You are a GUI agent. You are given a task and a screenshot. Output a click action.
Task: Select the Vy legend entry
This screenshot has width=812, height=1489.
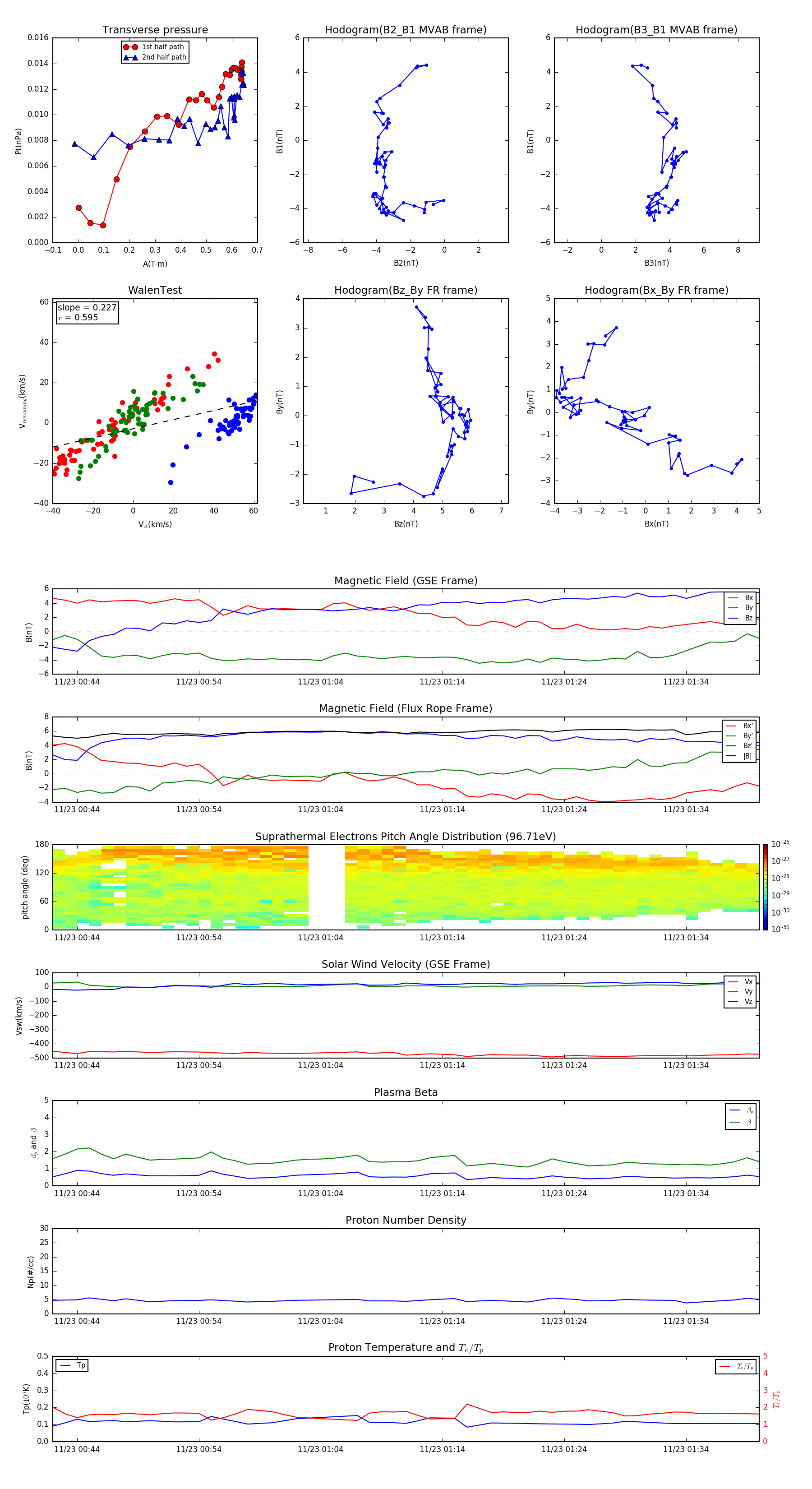(x=740, y=992)
